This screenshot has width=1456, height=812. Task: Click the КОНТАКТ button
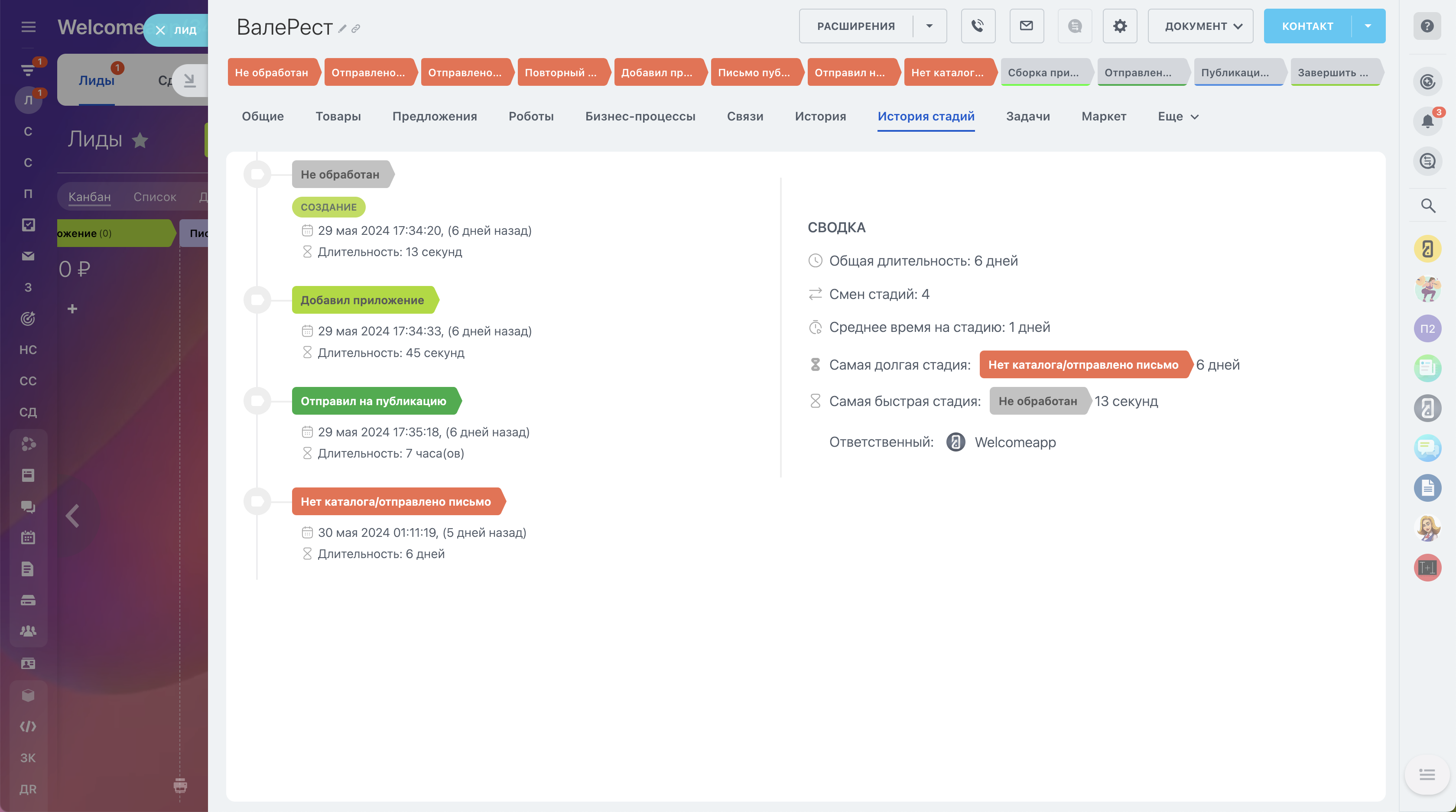click(x=1307, y=26)
